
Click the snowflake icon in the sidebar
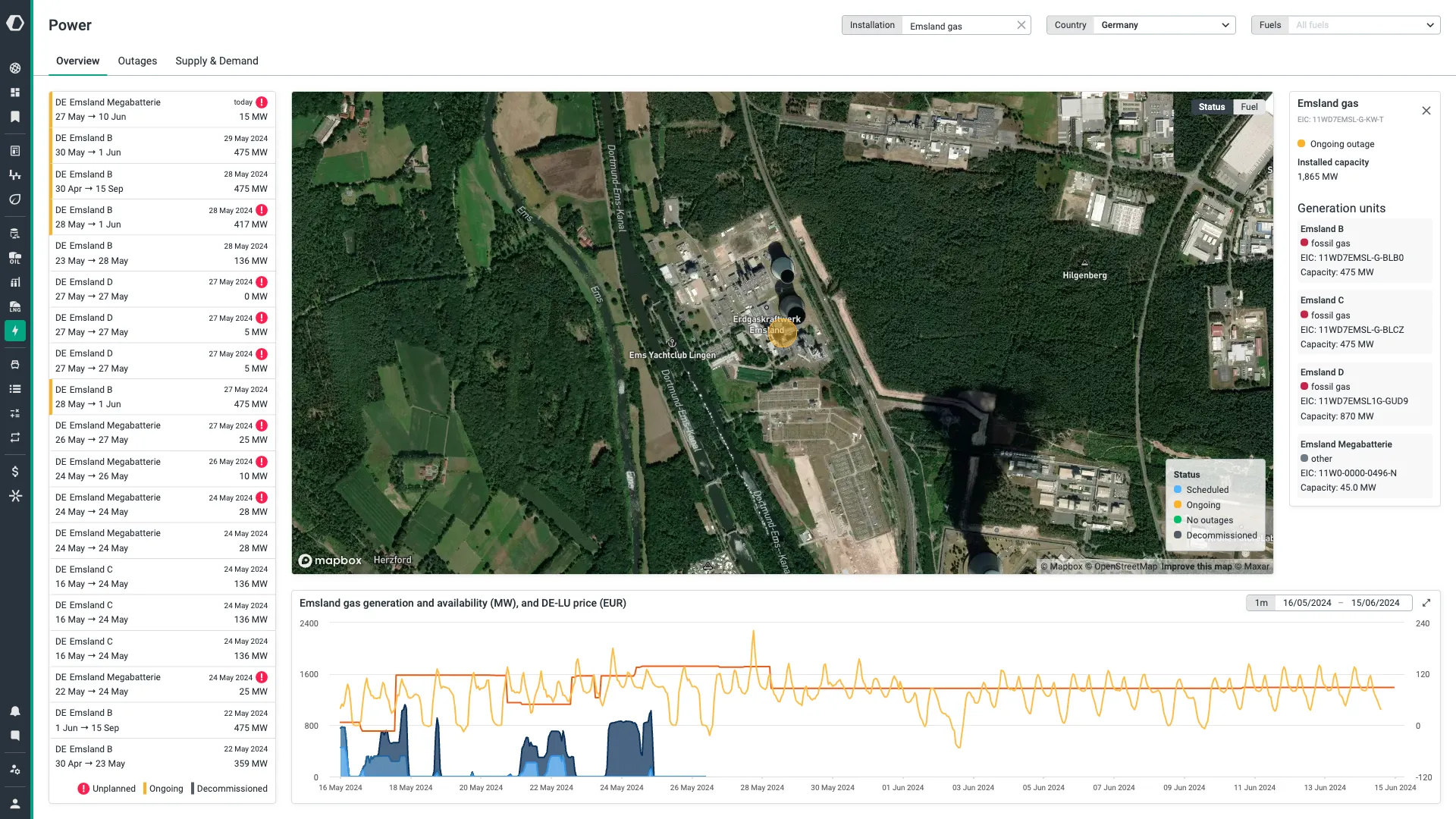(15, 495)
